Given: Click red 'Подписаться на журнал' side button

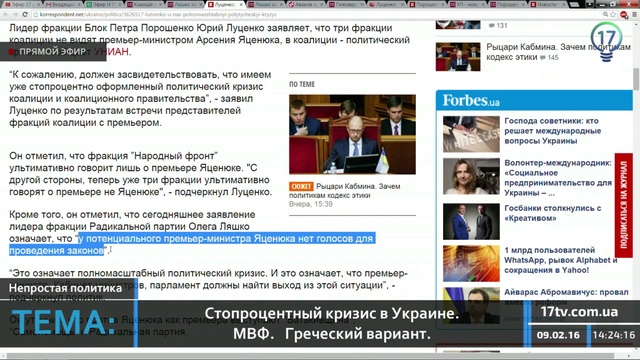Looking at the screenshot, I should pyautogui.click(x=624, y=205).
